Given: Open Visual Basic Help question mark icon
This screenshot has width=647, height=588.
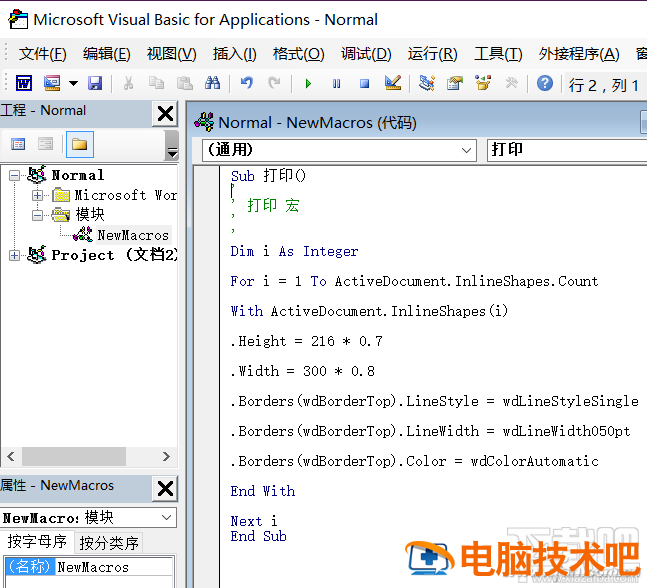Looking at the screenshot, I should pyautogui.click(x=545, y=83).
